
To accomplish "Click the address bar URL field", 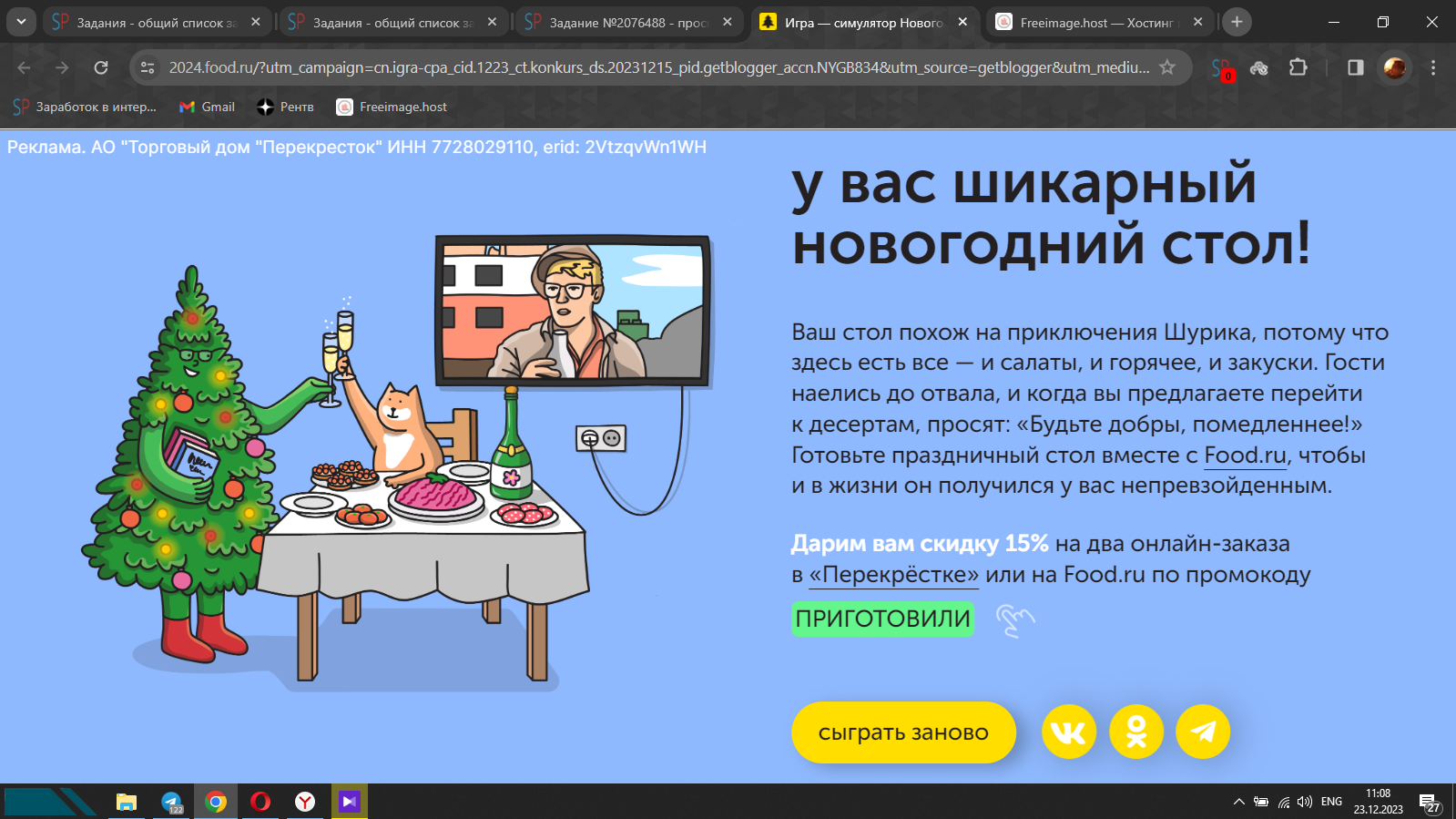I will (x=659, y=67).
